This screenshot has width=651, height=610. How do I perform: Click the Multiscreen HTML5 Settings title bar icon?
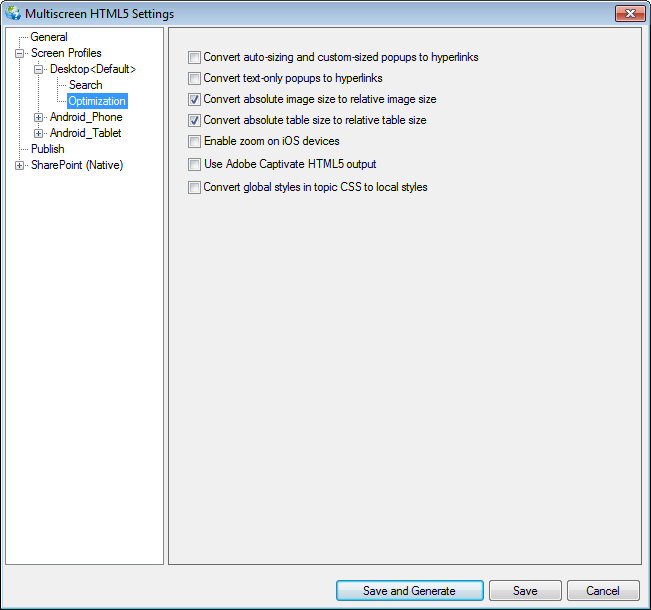pyautogui.click(x=13, y=13)
